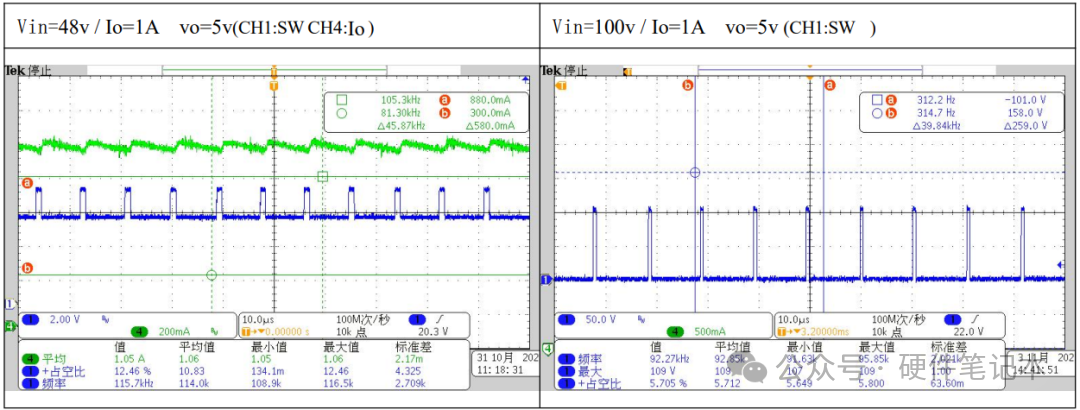Click the Δ39.84kHz cursor delta readout
Viewport: 1080px width, 410px height.
click(x=936, y=125)
